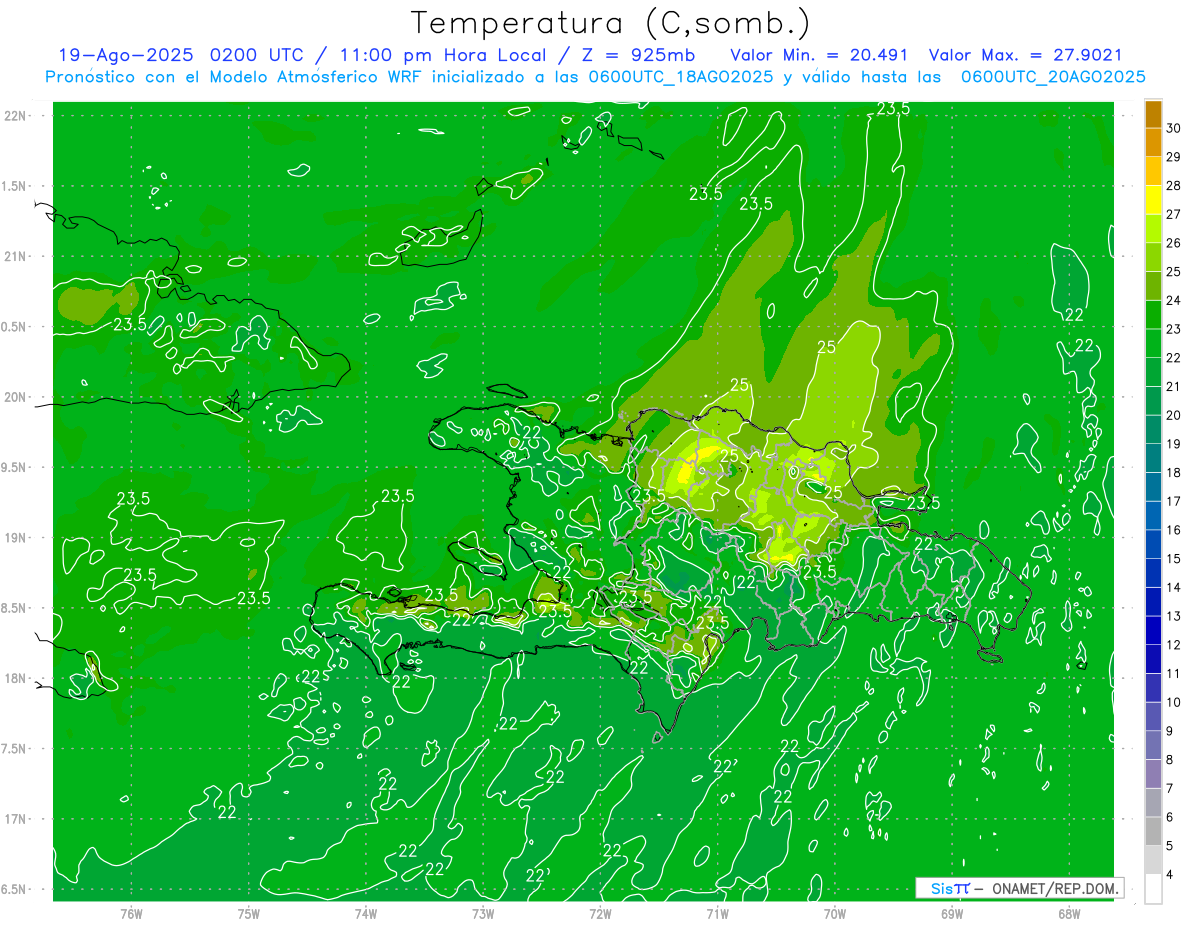Click the lime swatch between legend 26 and 27
This screenshot has height=927, width=1200.
(1153, 228)
